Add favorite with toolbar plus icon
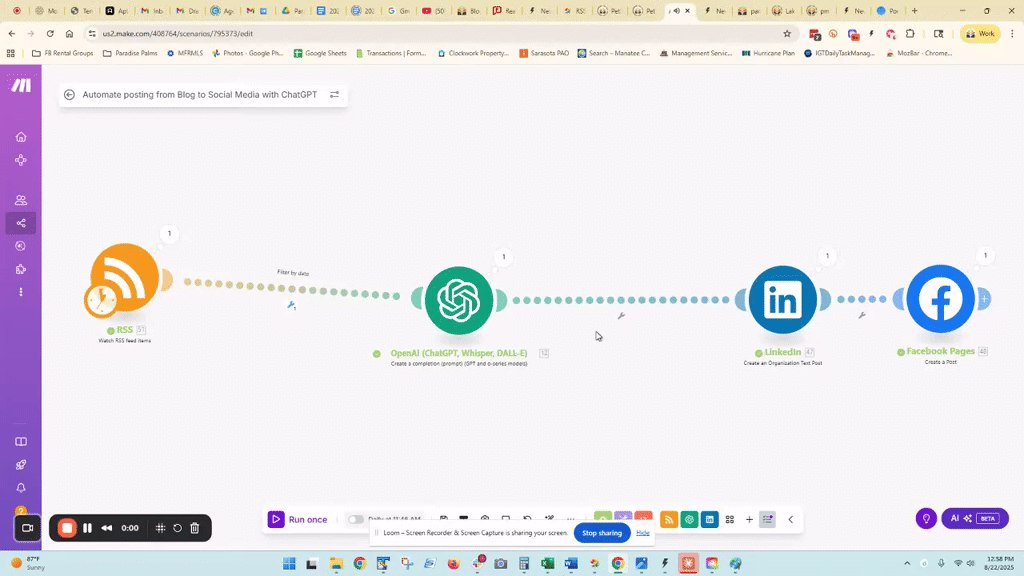 click(x=749, y=520)
